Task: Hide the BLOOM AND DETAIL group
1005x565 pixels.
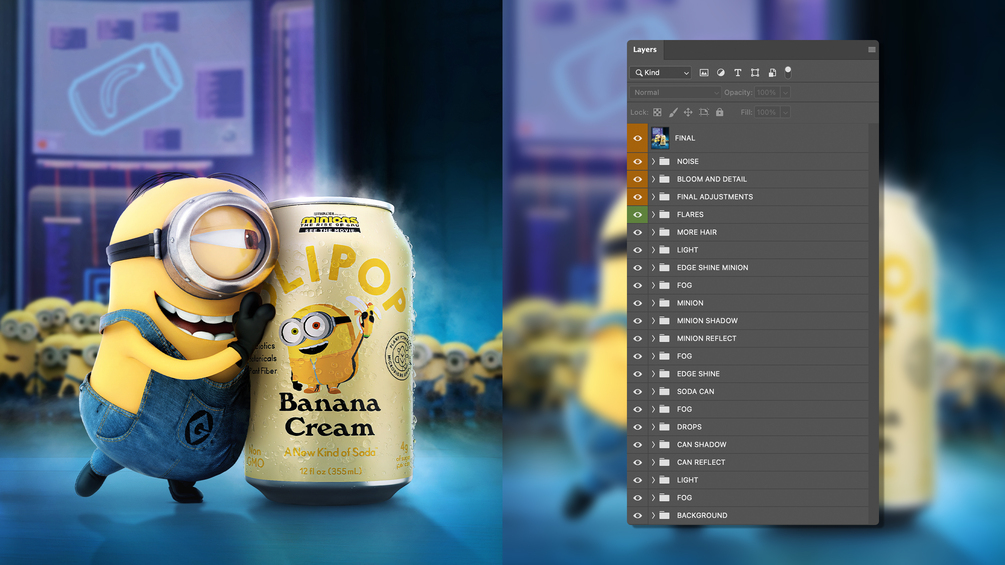Action: pos(638,179)
